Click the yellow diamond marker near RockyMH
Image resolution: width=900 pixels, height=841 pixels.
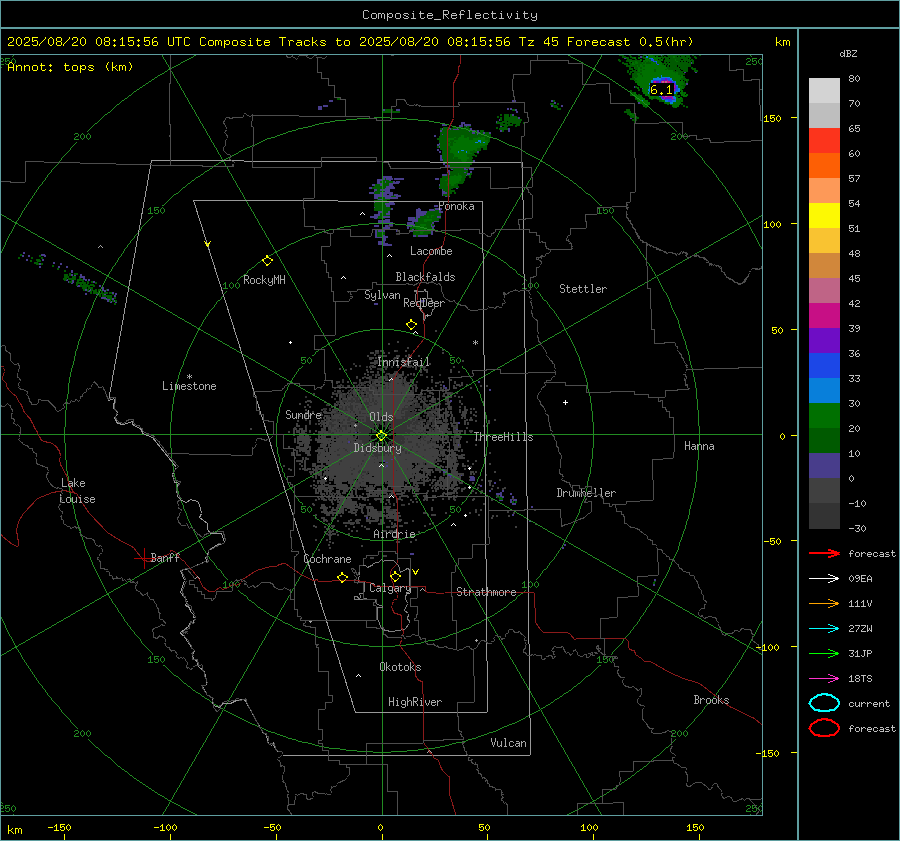[267, 261]
